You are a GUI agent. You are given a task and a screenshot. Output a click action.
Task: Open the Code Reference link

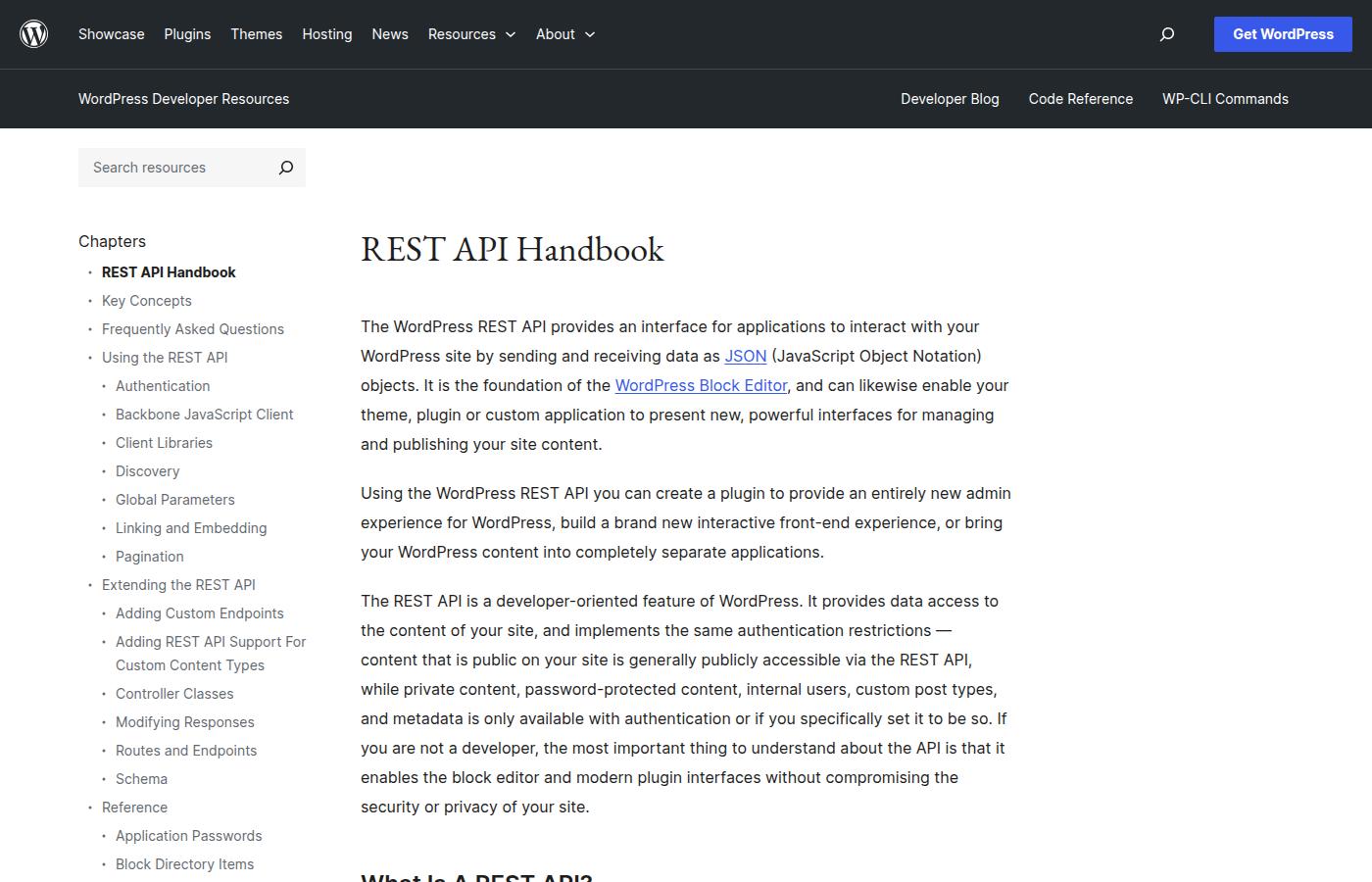[1081, 99]
